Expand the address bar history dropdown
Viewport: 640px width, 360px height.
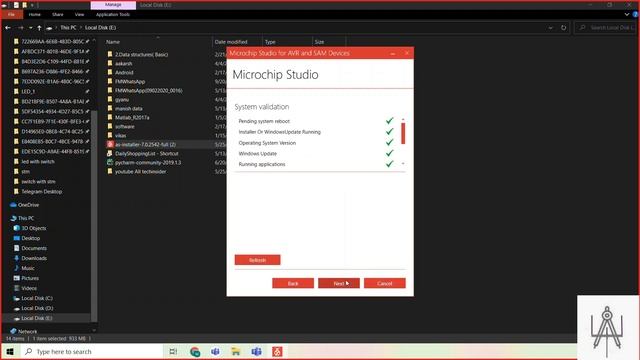point(551,28)
